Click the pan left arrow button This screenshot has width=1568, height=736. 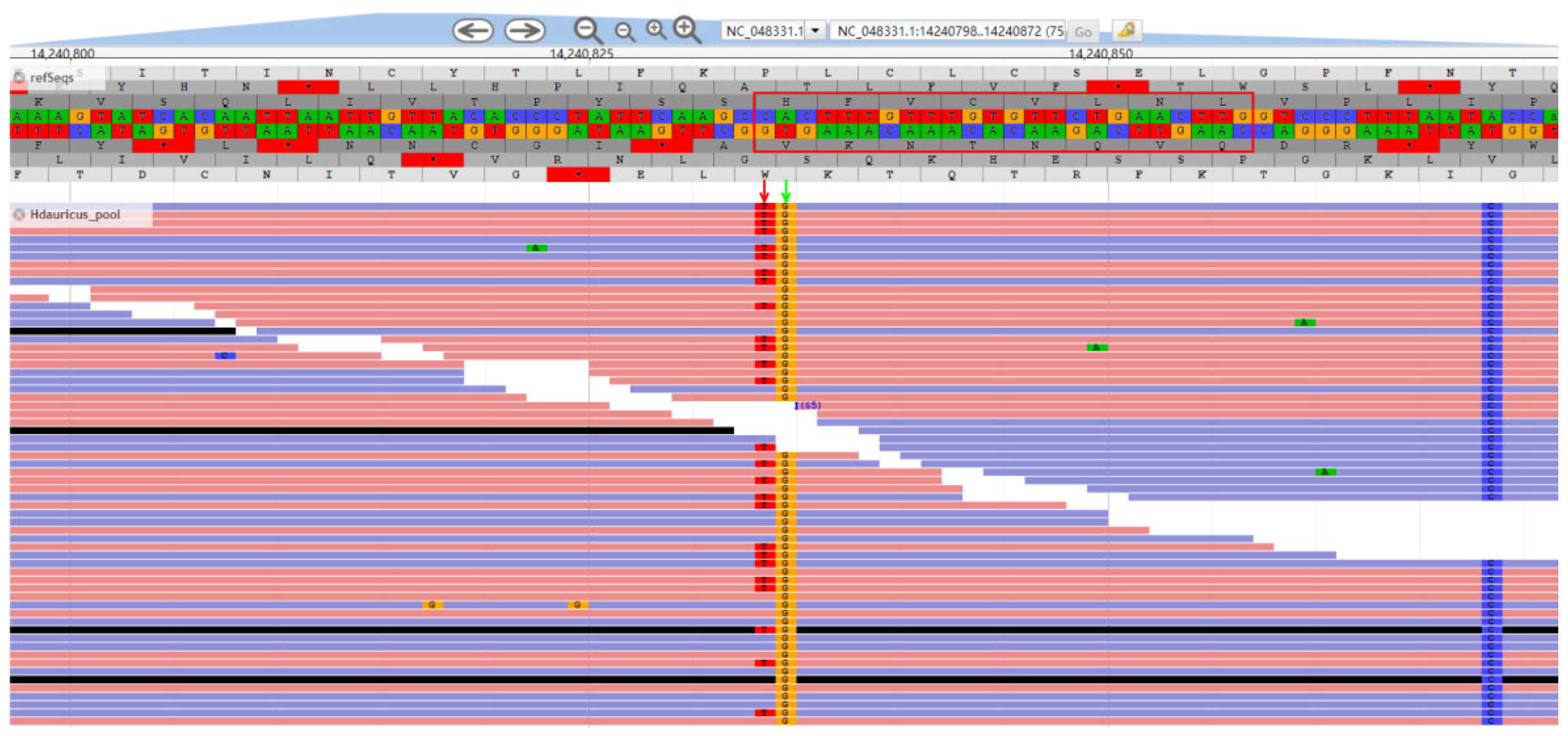[x=472, y=31]
